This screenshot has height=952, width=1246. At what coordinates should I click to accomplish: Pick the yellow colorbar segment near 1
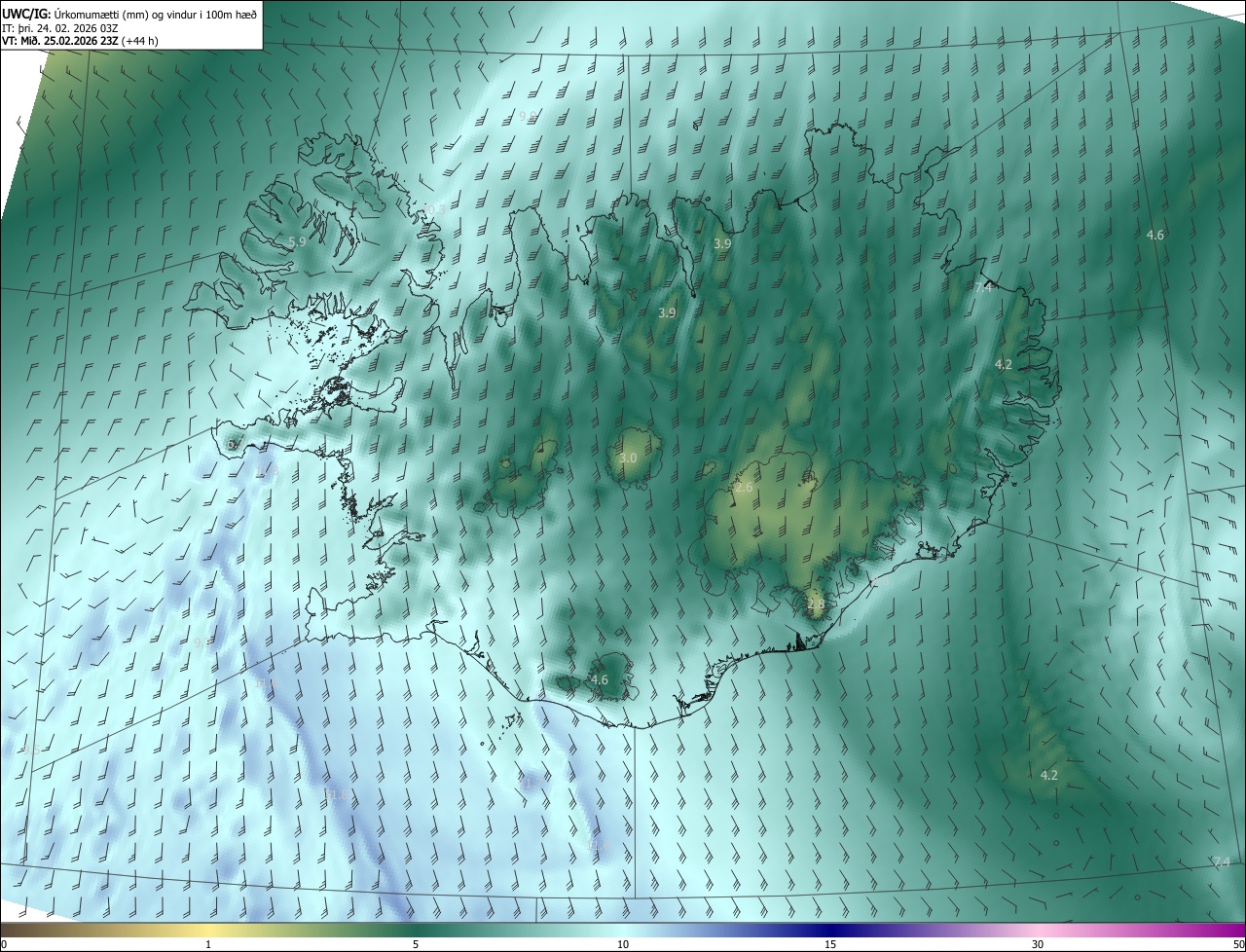pyautogui.click(x=208, y=931)
